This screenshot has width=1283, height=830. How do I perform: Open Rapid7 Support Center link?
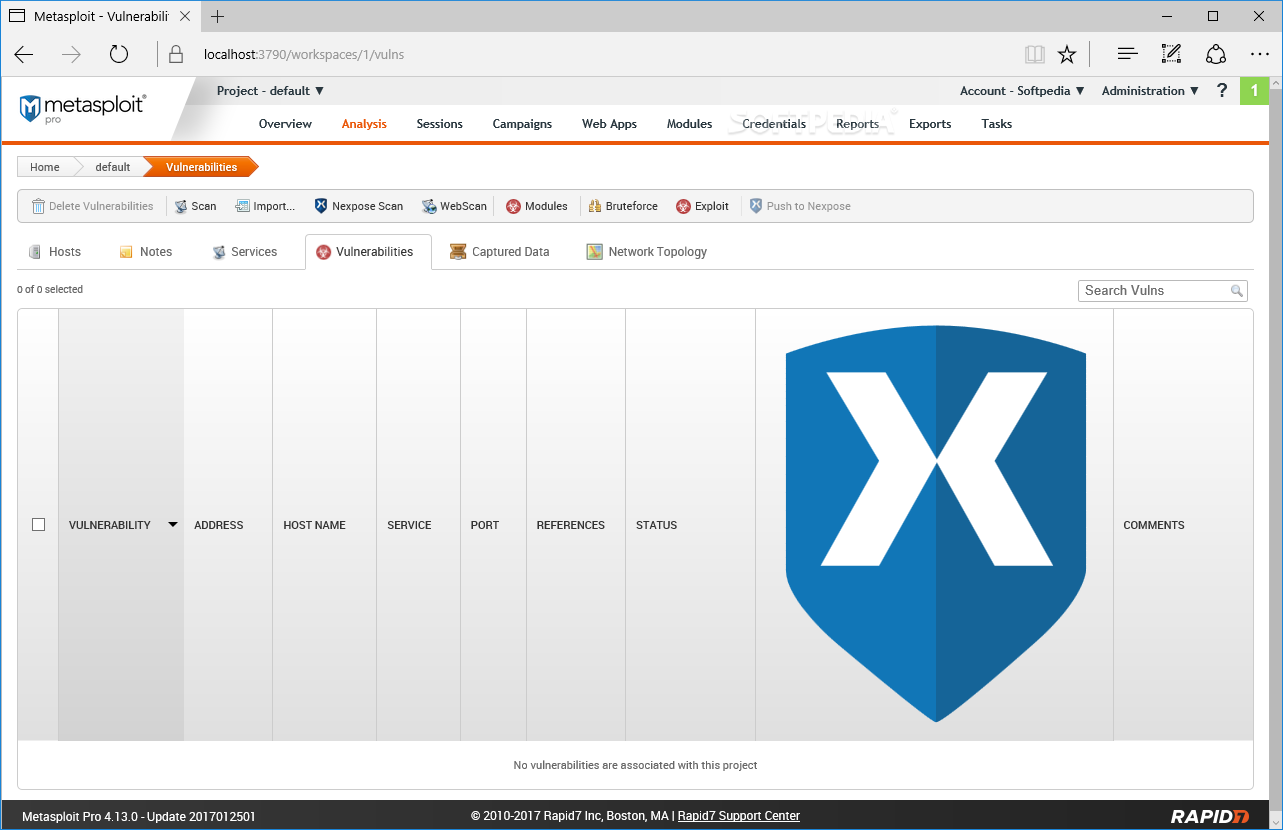pos(739,816)
